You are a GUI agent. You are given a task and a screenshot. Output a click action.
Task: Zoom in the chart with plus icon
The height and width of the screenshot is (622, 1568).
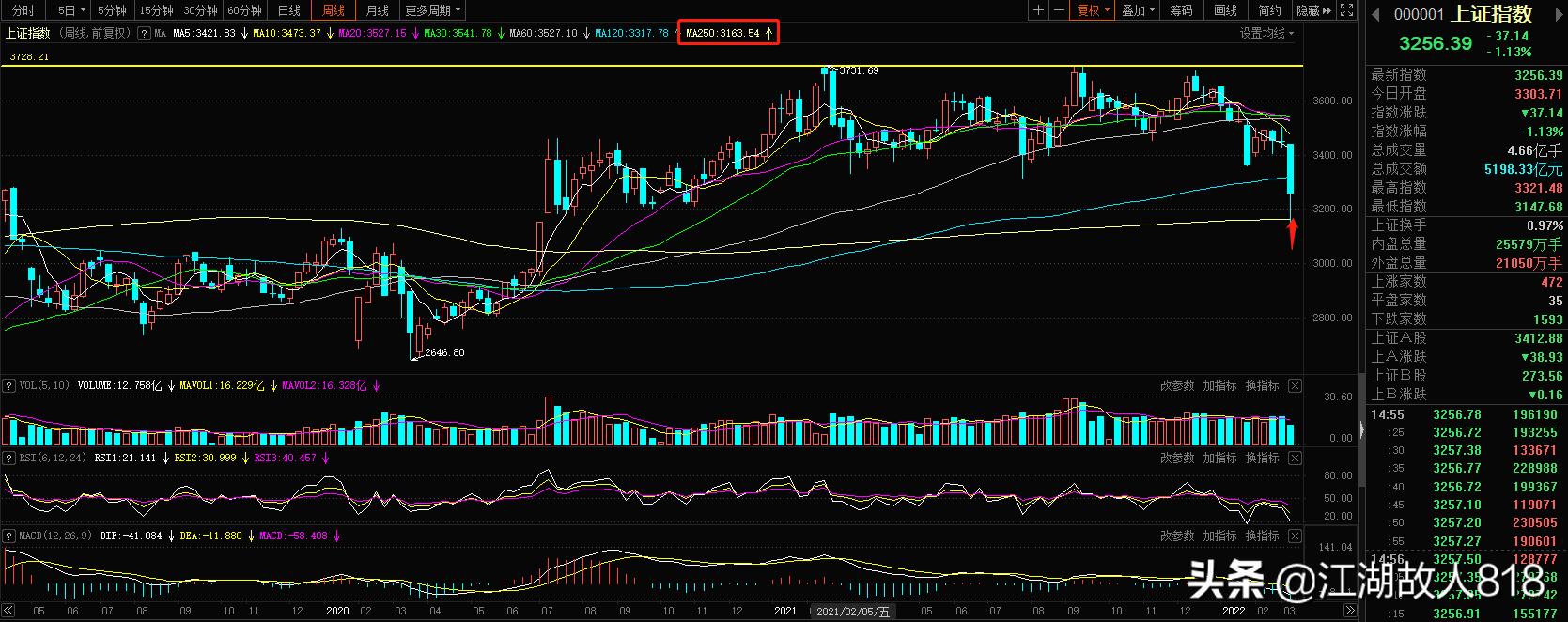[x=1038, y=10]
